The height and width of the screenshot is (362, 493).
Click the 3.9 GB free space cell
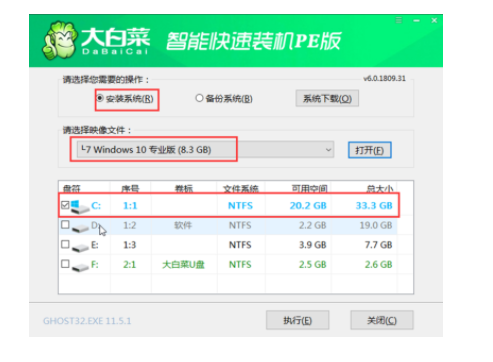[312, 245]
